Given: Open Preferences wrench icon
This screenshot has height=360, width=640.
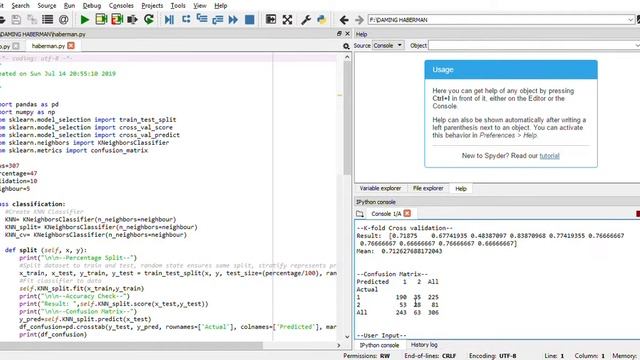Looking at the screenshot, I should [x=306, y=19].
